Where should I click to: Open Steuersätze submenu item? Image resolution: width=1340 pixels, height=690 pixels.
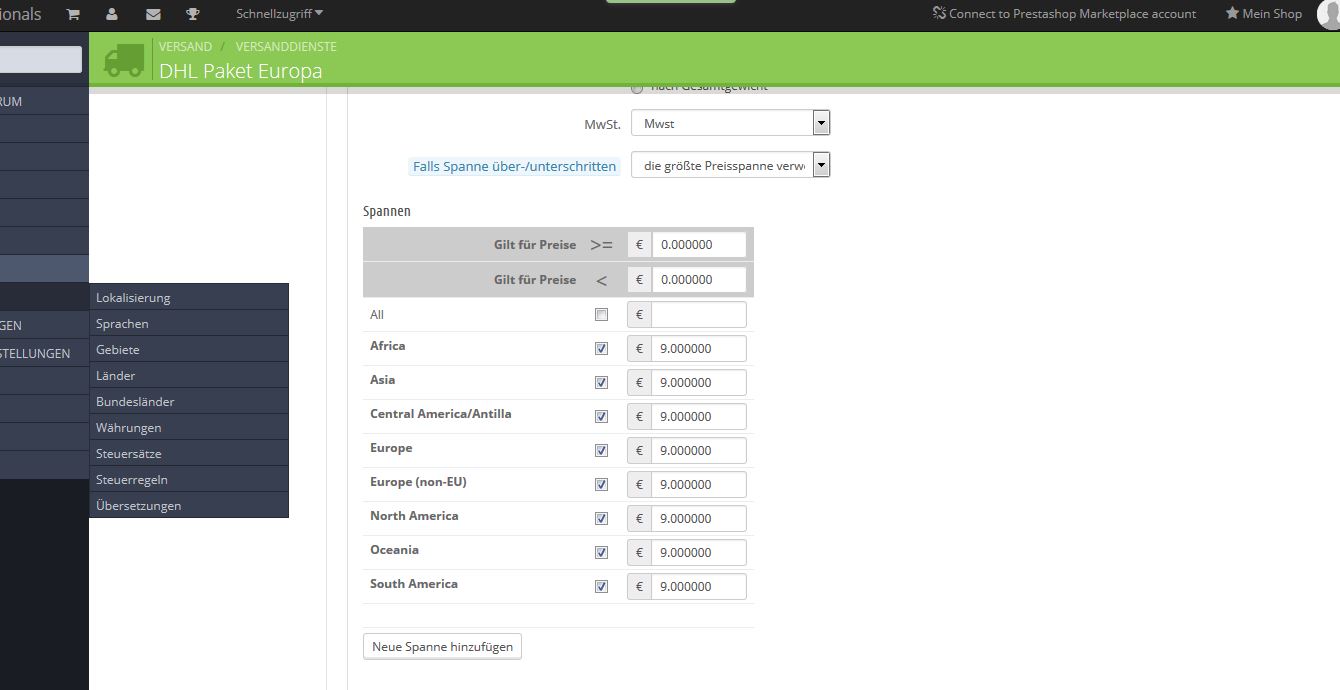[x=189, y=453]
